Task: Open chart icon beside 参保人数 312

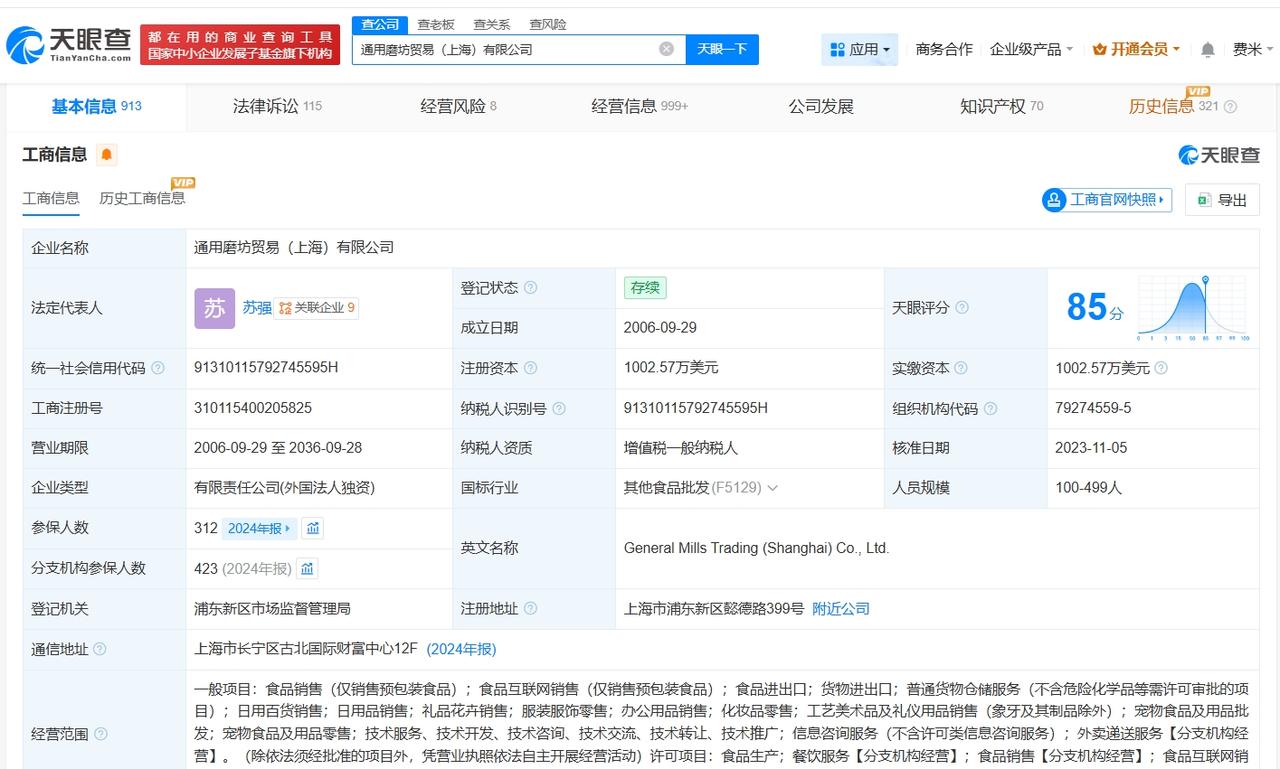Action: click(313, 528)
